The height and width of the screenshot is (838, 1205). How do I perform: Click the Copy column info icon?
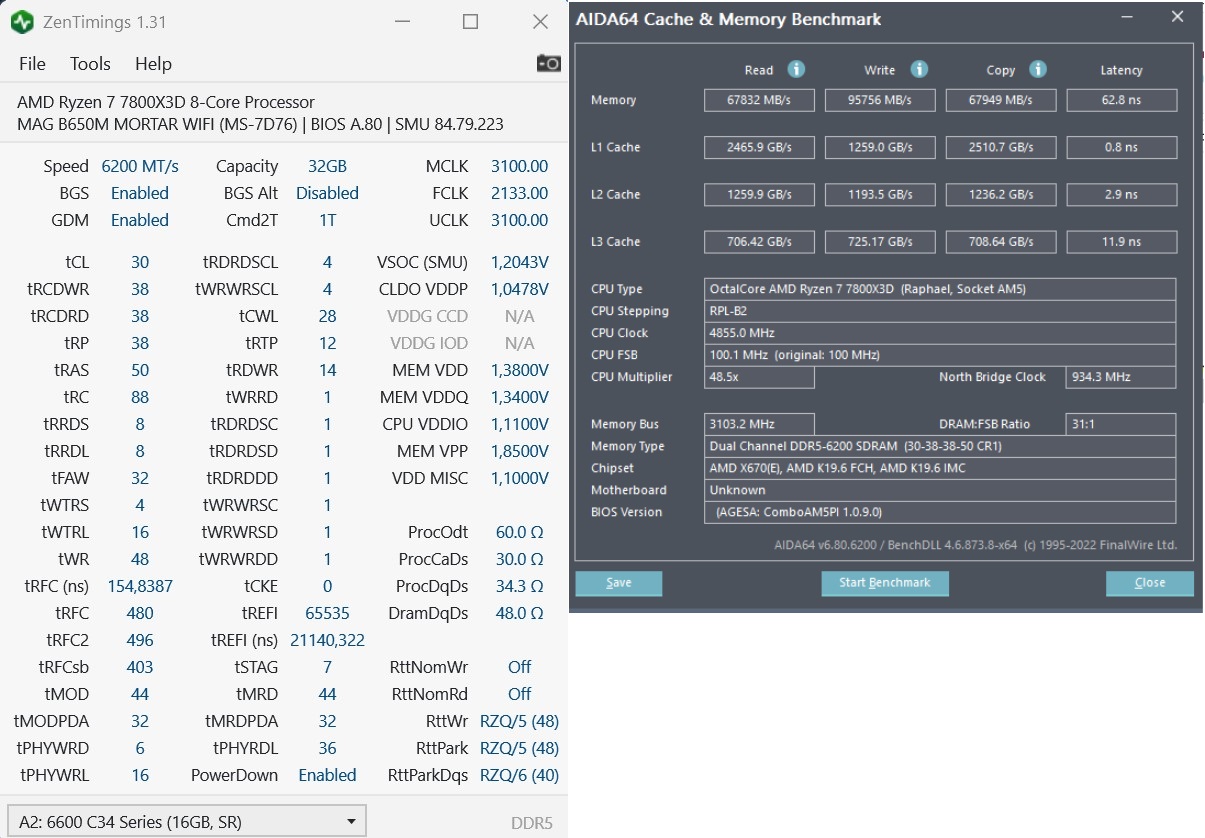coord(1038,69)
